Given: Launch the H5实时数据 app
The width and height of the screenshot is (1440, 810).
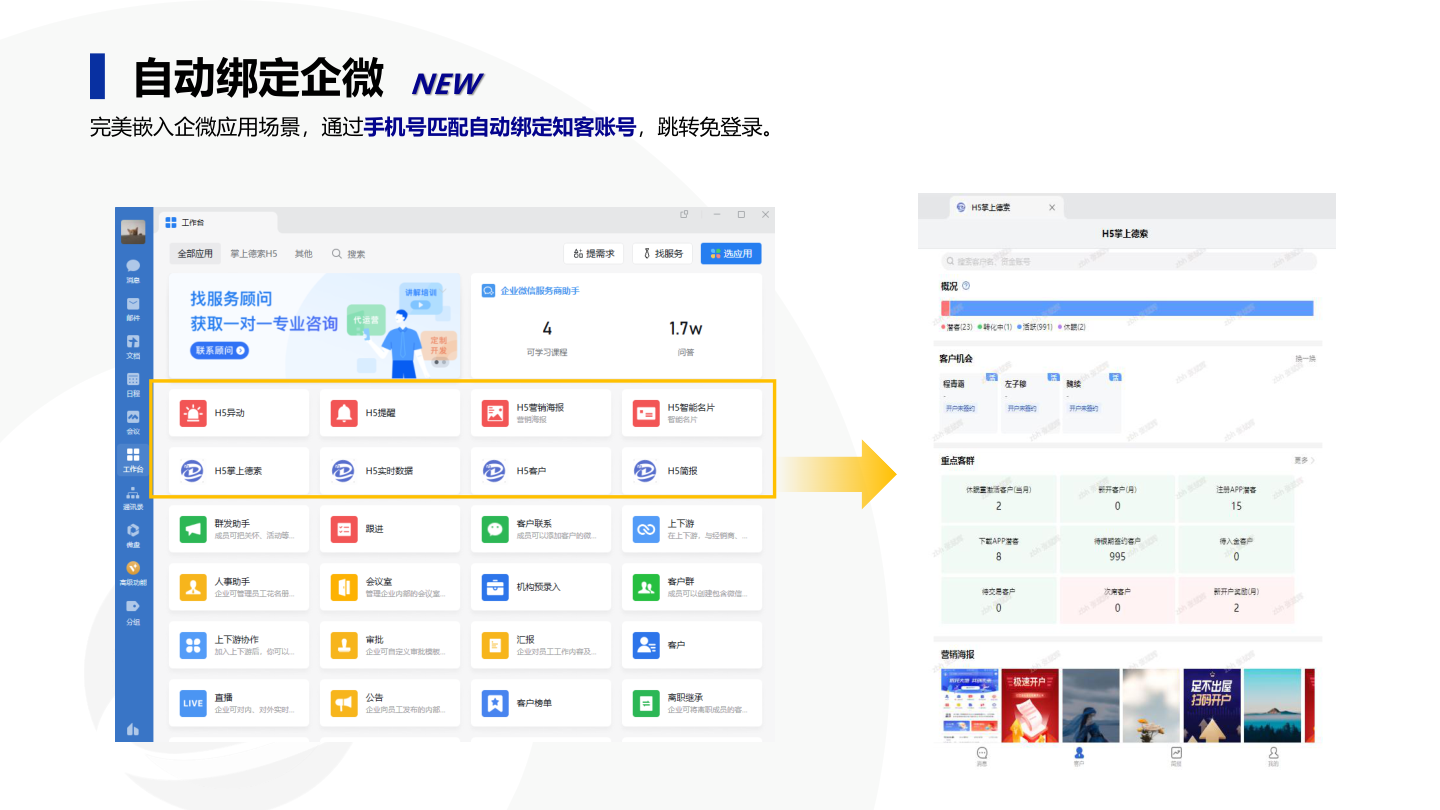Looking at the screenshot, I should point(390,471).
